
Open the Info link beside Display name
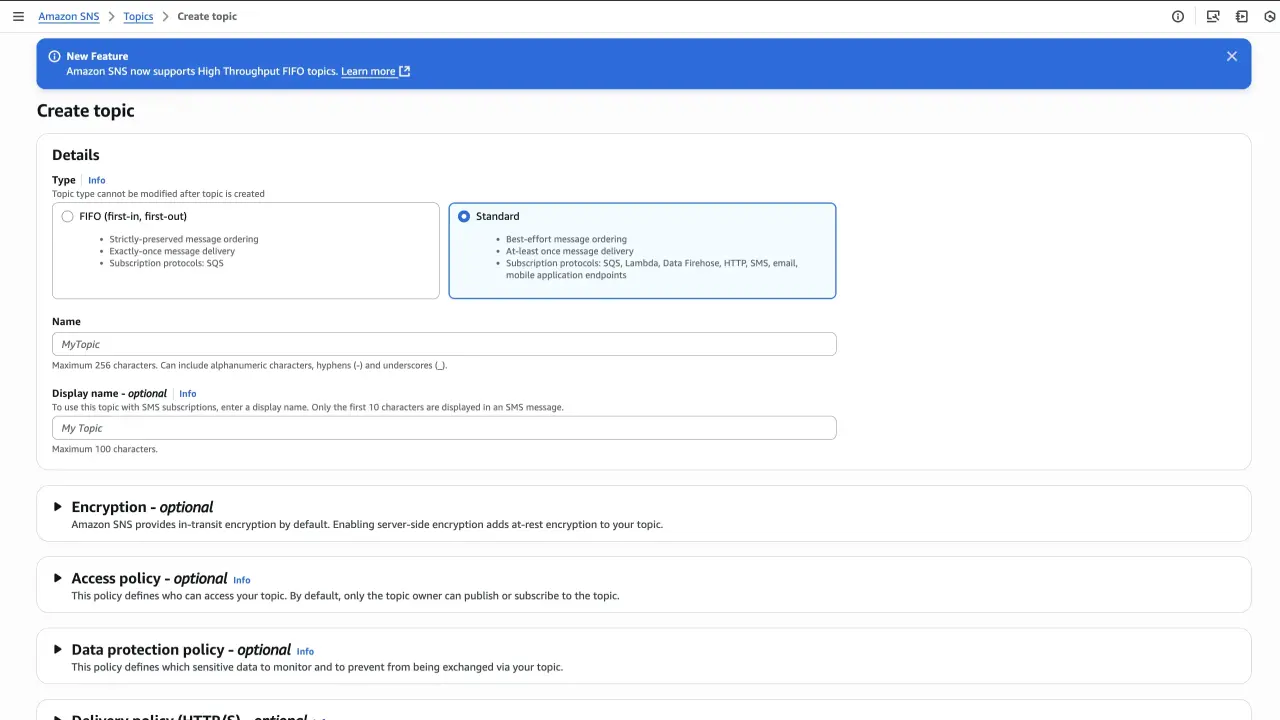tap(187, 394)
